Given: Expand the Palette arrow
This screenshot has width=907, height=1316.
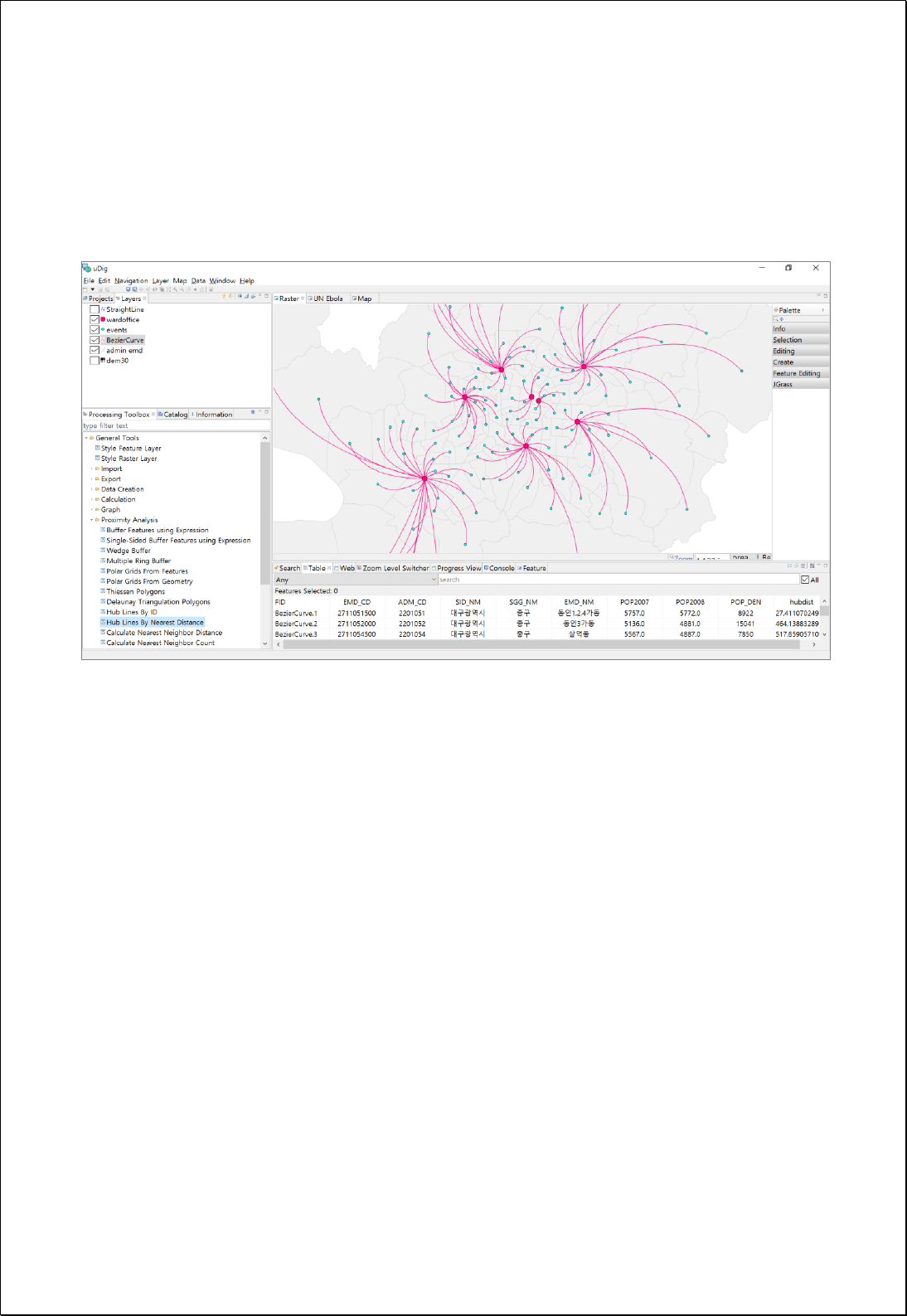Looking at the screenshot, I should pyautogui.click(x=823, y=310).
